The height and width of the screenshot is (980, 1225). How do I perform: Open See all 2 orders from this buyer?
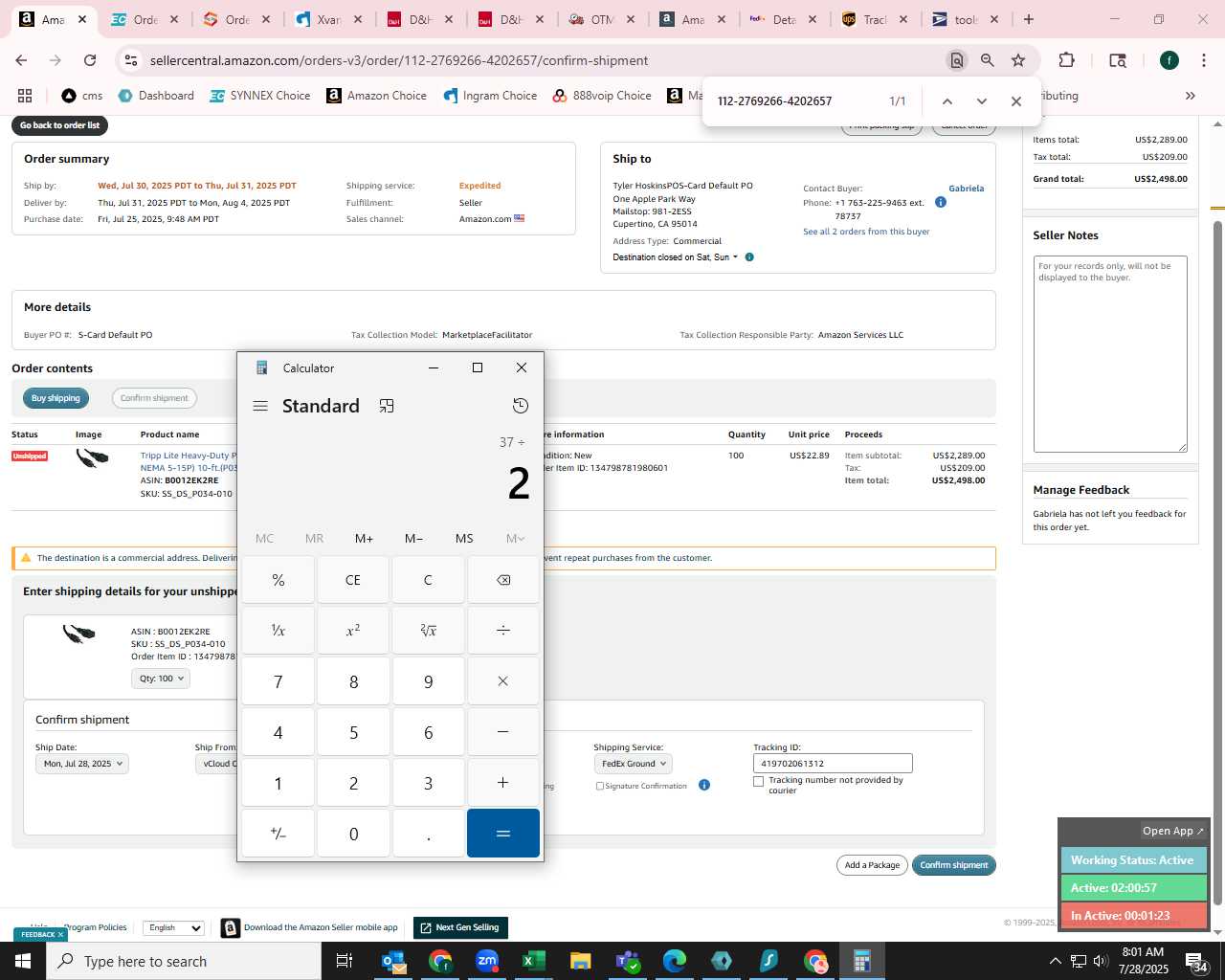pyautogui.click(x=866, y=232)
